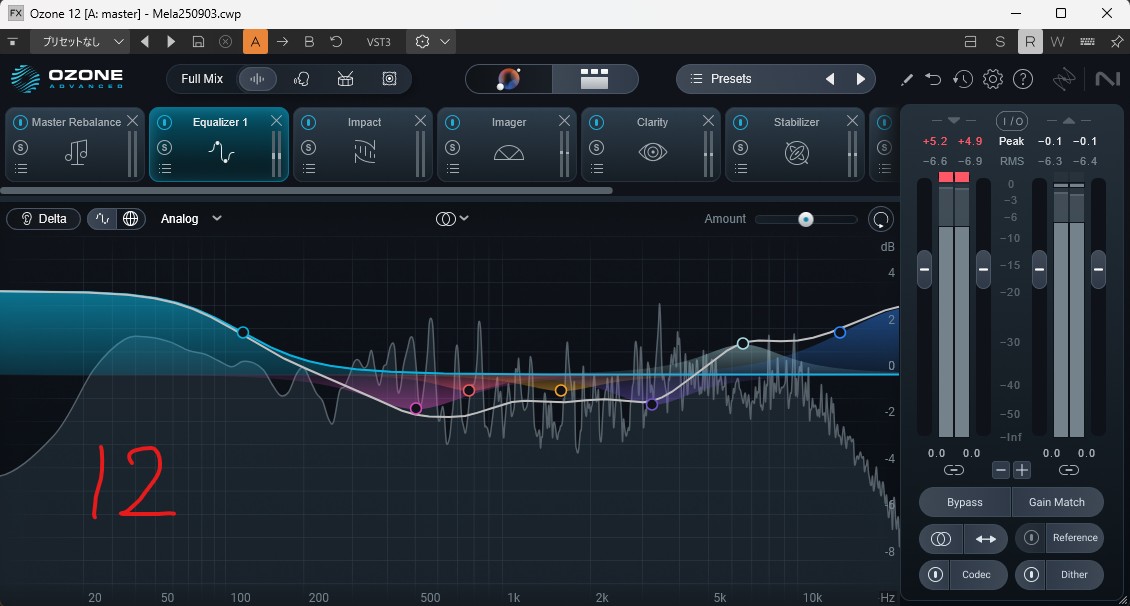Select the magenta EQ node near 500 Hz
The width and height of the screenshot is (1130, 606).
416,409
